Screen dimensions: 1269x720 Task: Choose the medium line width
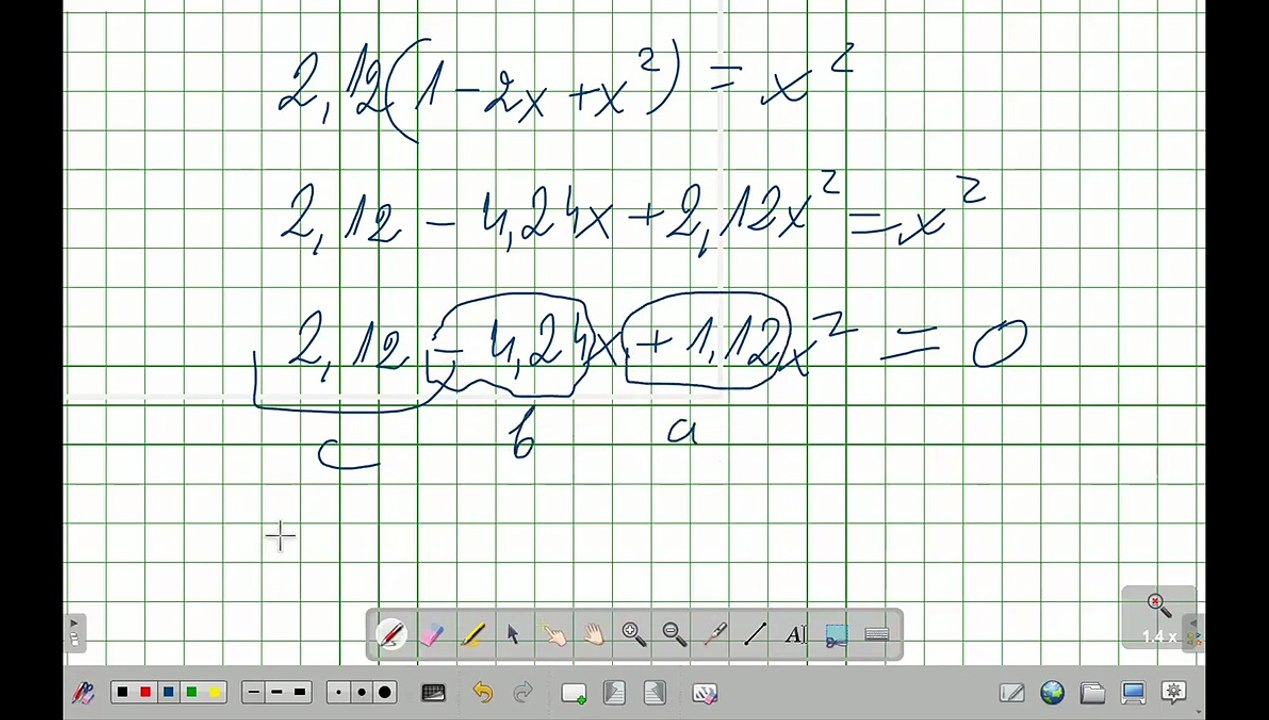[x=277, y=692]
